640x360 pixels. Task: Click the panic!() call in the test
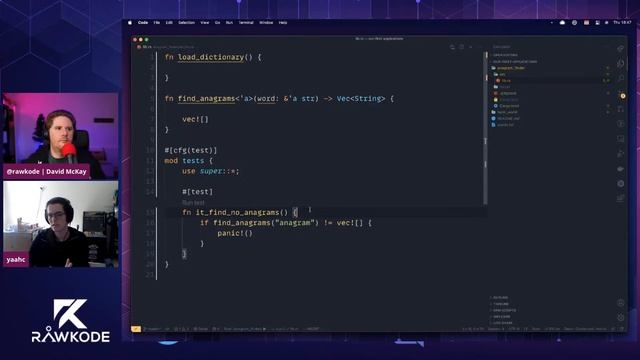(x=235, y=233)
